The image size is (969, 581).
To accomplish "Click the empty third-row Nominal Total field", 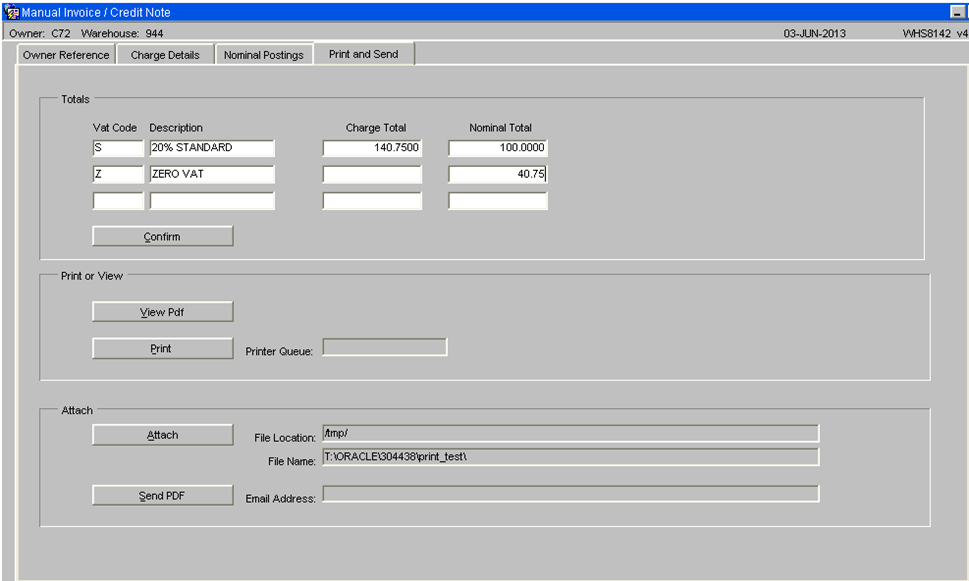I will tap(497, 201).
